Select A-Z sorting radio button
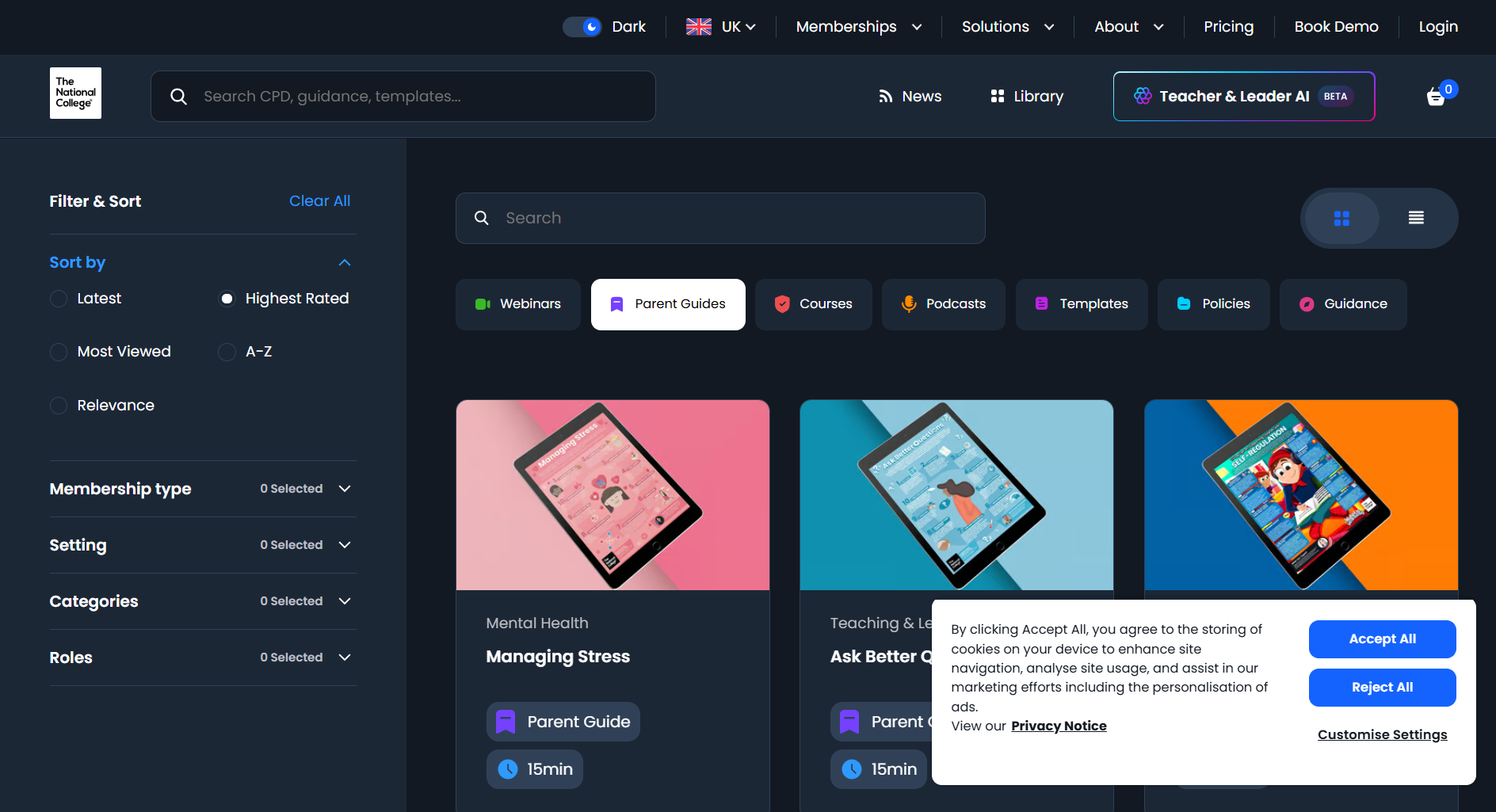 [x=227, y=352]
